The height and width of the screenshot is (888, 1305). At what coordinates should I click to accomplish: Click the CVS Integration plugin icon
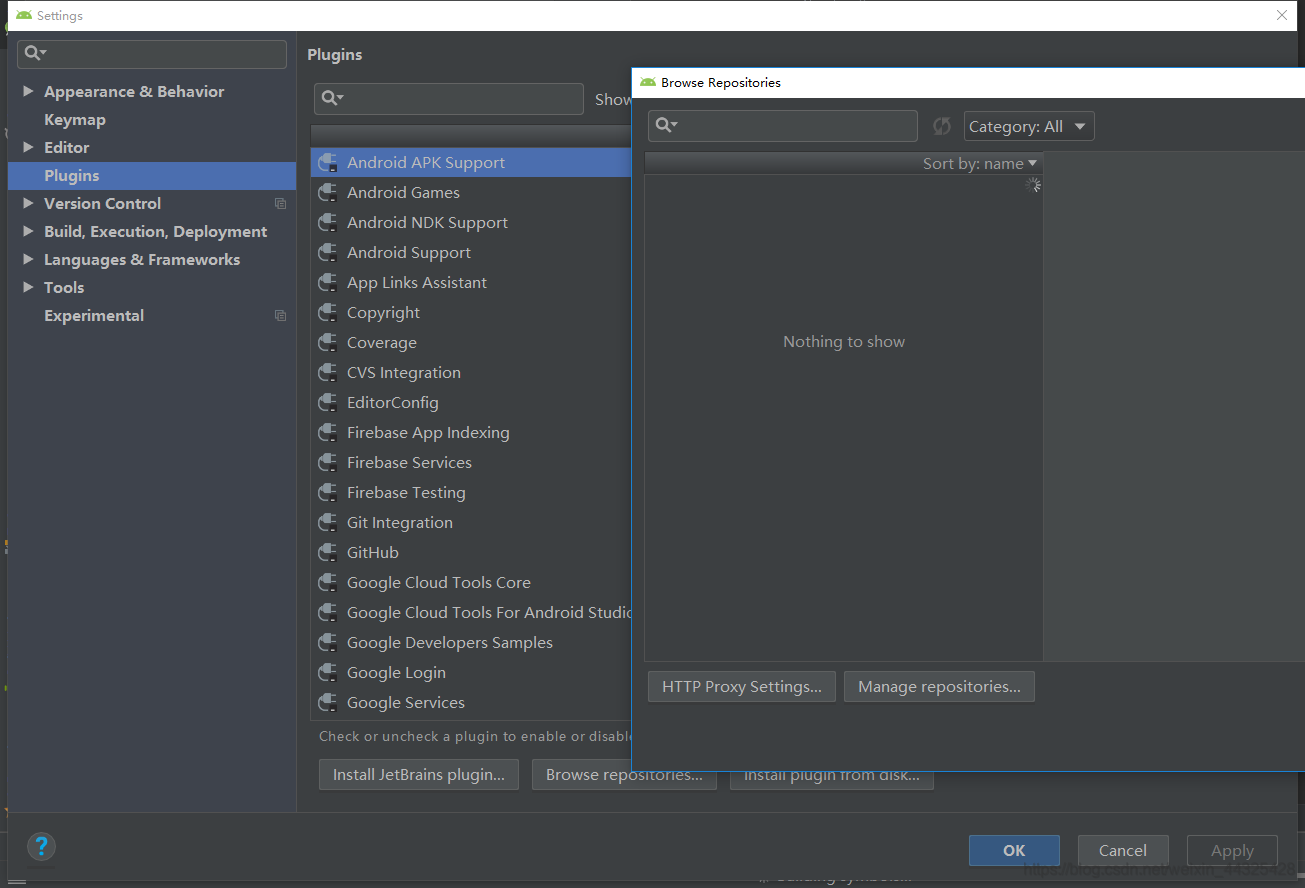tap(327, 373)
